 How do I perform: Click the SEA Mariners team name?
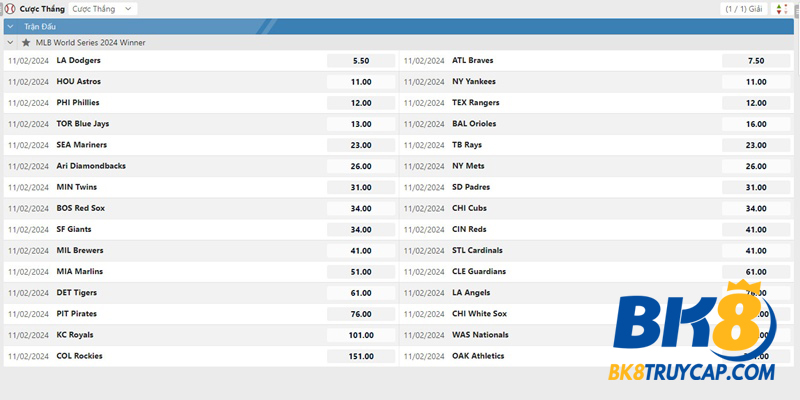82,145
